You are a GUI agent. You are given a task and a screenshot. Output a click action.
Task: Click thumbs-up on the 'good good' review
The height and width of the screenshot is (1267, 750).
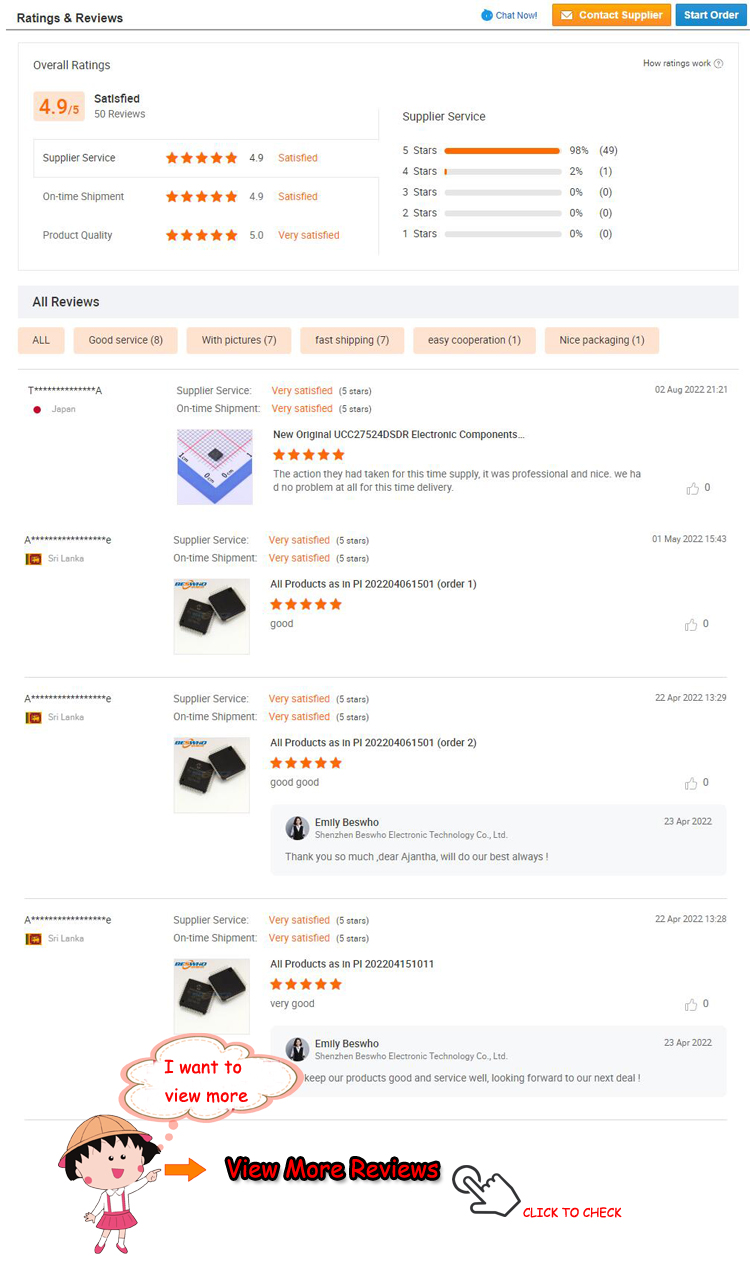click(691, 784)
